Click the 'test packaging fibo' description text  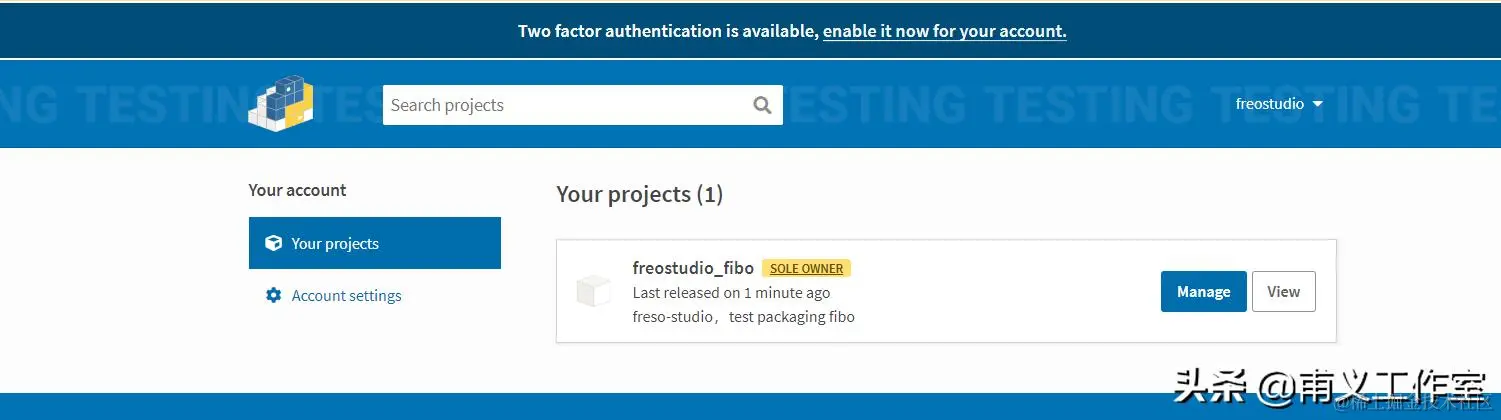click(791, 317)
